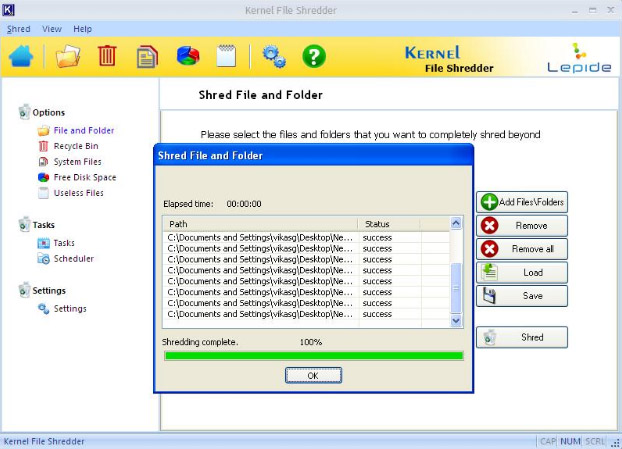
Task: Click the Remove button
Action: pos(522,225)
